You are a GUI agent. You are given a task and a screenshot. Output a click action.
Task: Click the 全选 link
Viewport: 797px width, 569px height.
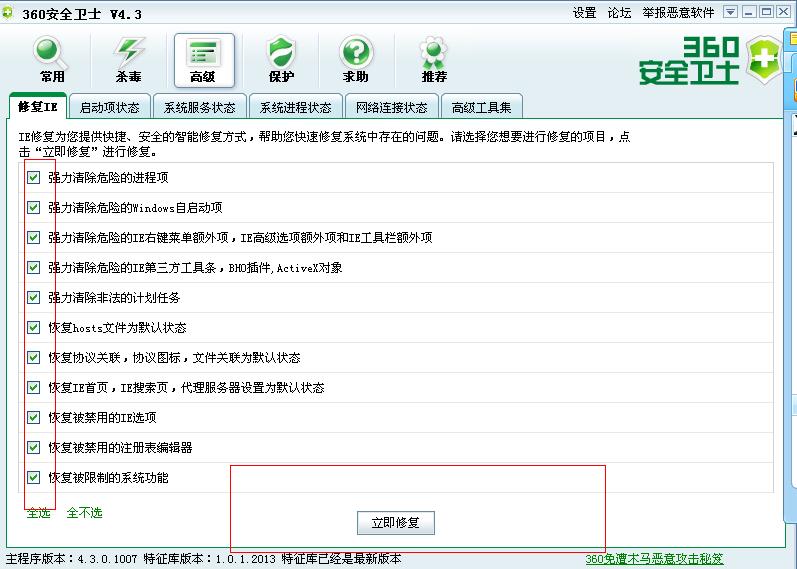(x=39, y=513)
